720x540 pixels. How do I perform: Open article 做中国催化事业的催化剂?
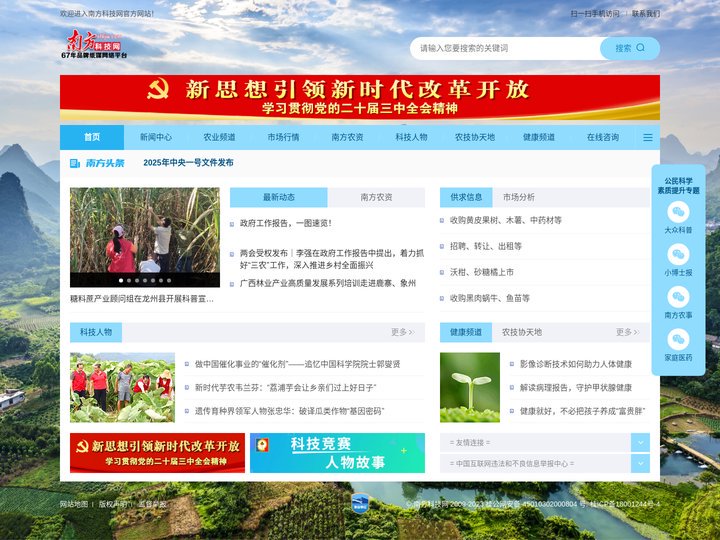point(298,364)
